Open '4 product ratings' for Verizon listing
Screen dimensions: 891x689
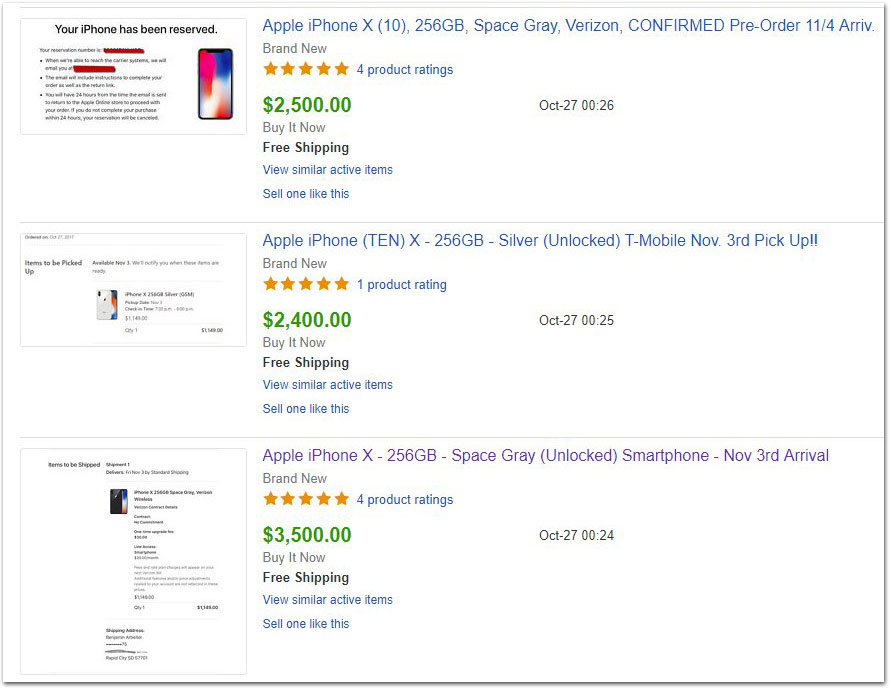[x=405, y=70]
